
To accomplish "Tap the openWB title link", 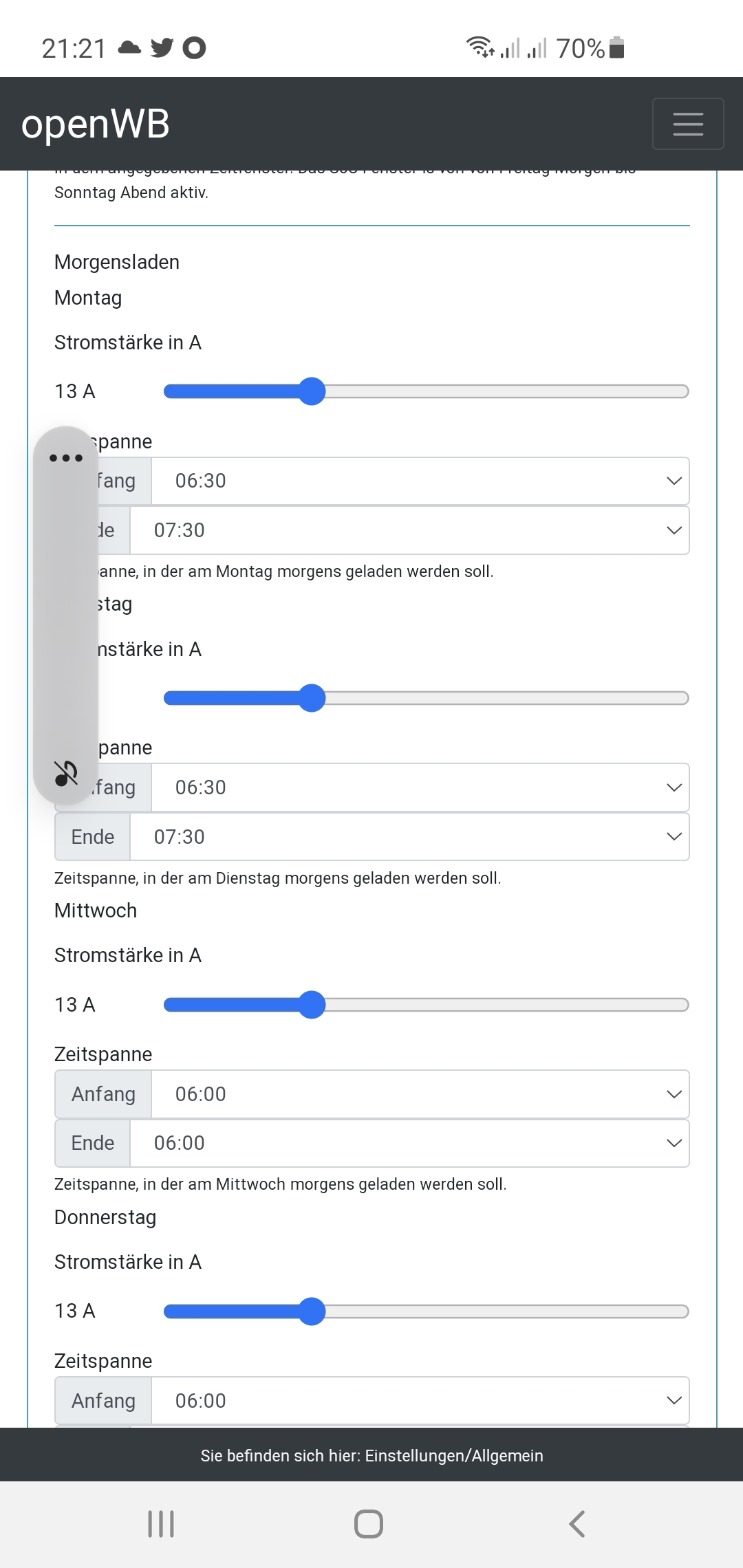I will click(x=96, y=124).
